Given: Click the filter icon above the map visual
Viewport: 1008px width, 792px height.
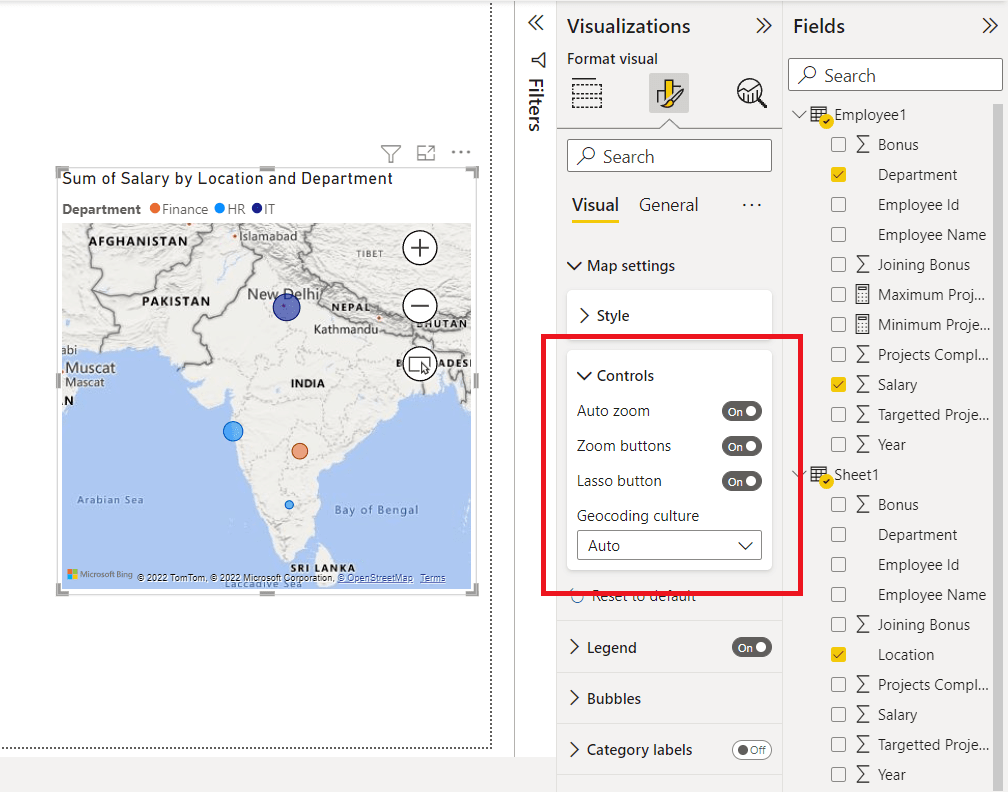Looking at the screenshot, I should pyautogui.click(x=390, y=153).
